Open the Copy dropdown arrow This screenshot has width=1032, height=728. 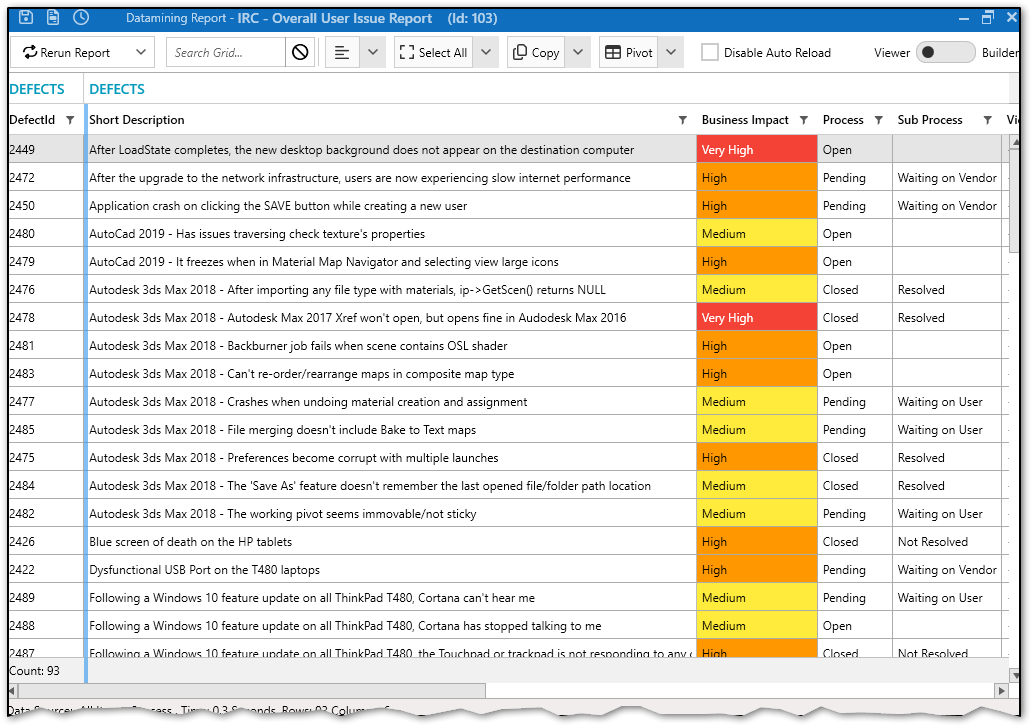pyautogui.click(x=577, y=53)
